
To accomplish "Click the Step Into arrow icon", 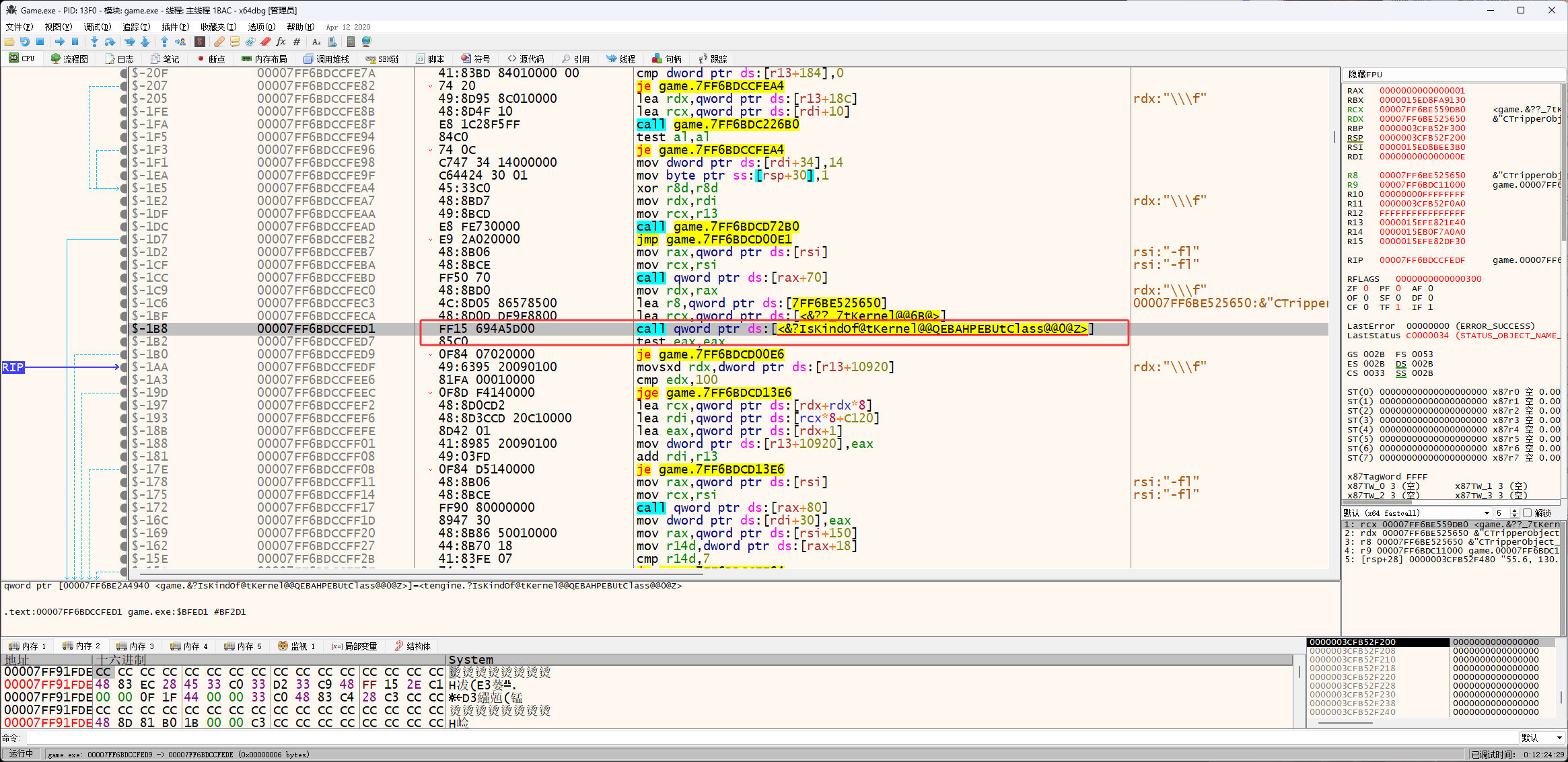I will pos(94,42).
